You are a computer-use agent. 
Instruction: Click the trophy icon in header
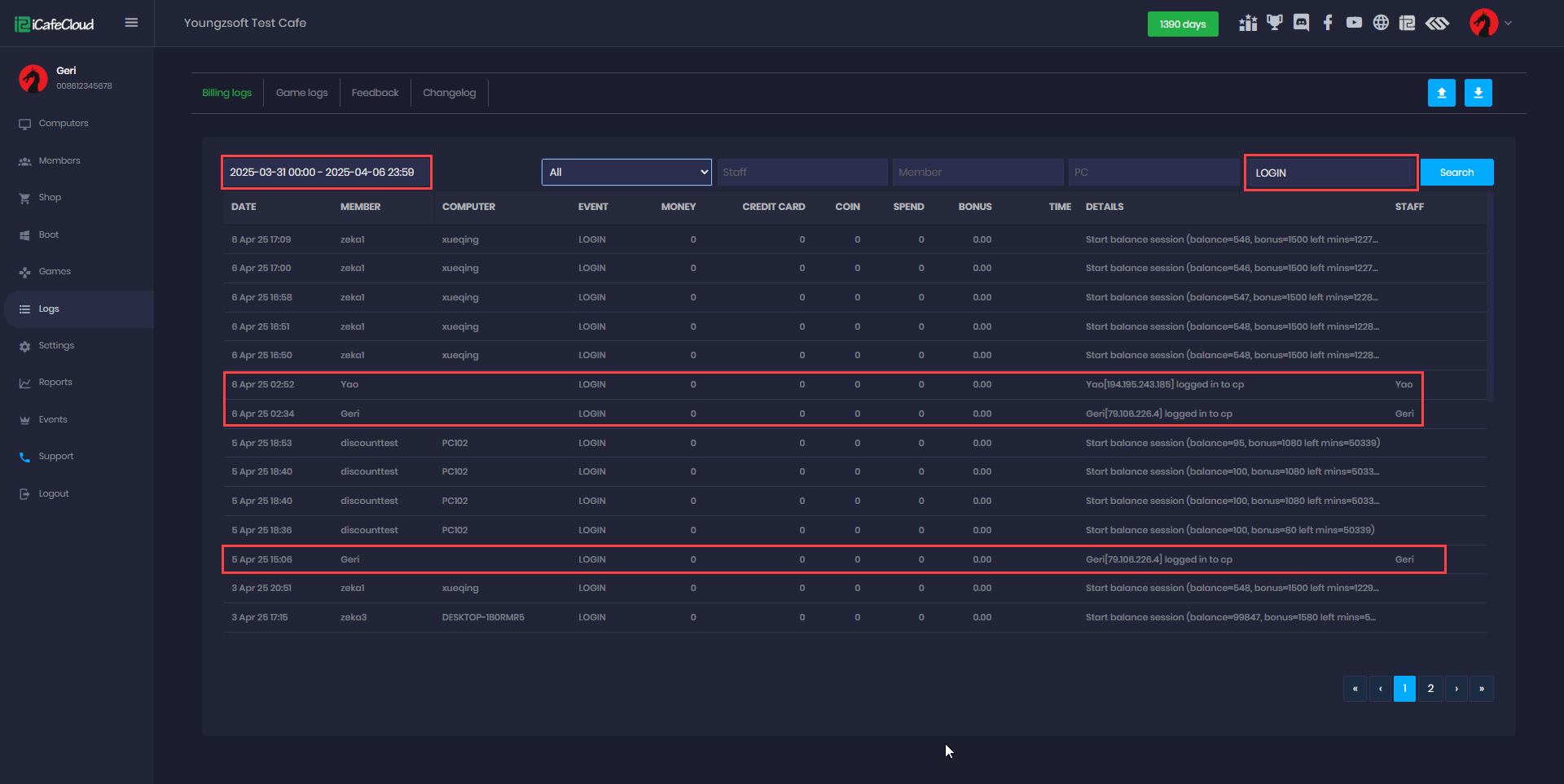click(x=1275, y=23)
